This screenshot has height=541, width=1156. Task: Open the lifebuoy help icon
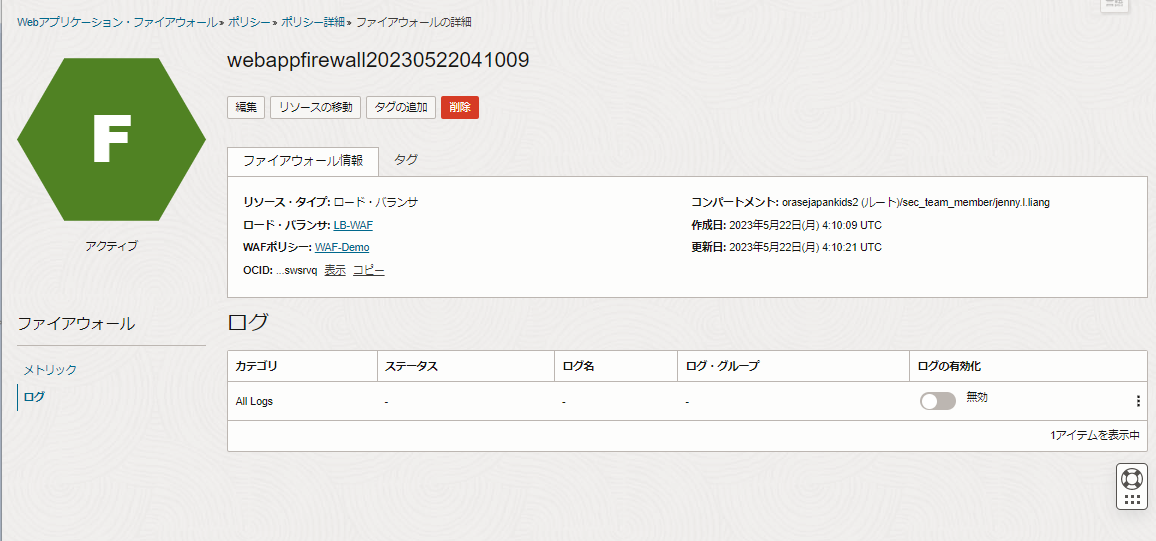(1132, 478)
